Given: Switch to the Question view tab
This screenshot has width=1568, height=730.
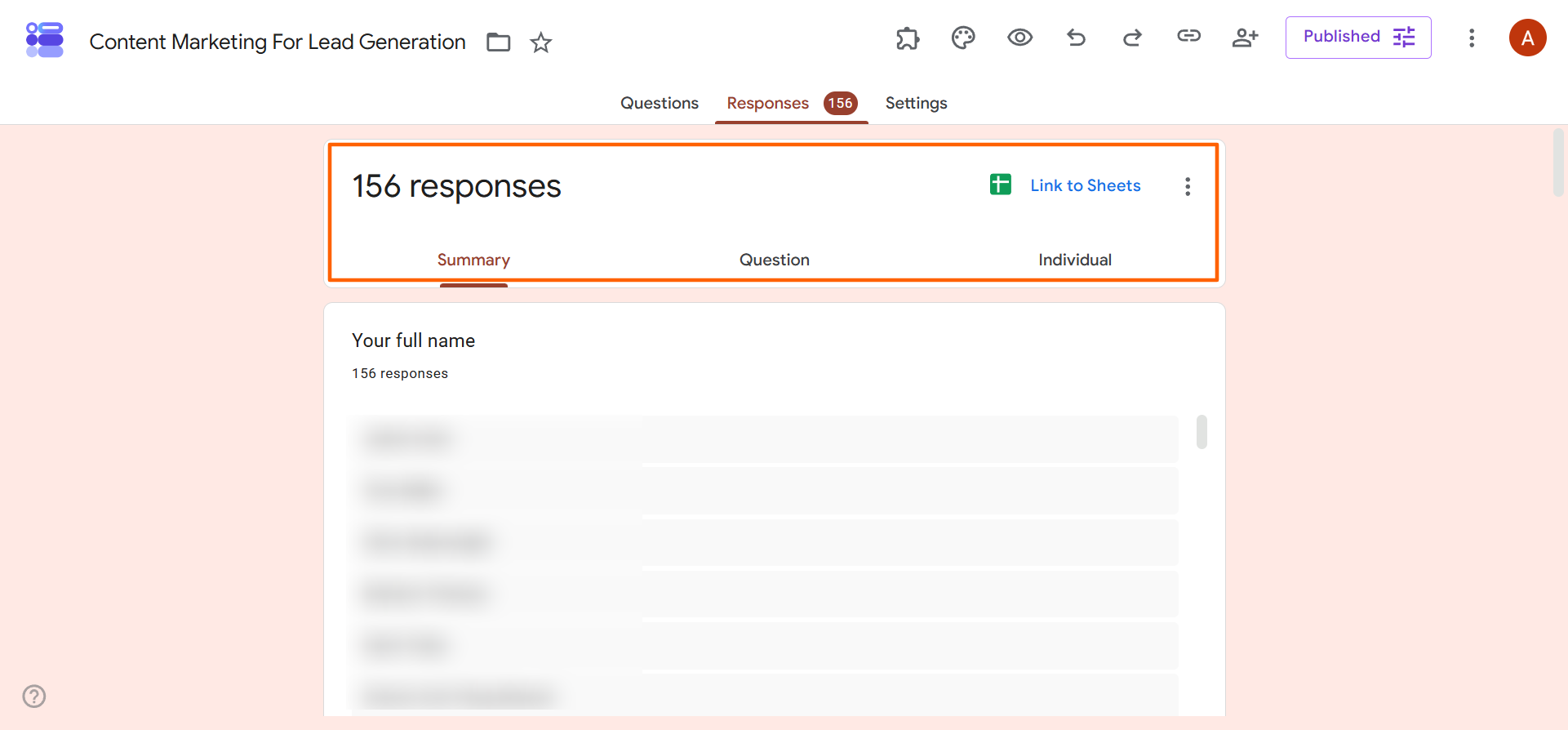Looking at the screenshot, I should 774,260.
